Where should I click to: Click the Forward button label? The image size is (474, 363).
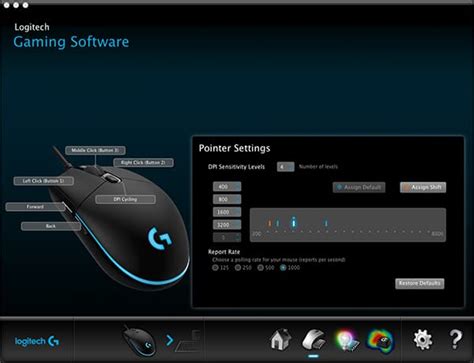(x=35, y=207)
